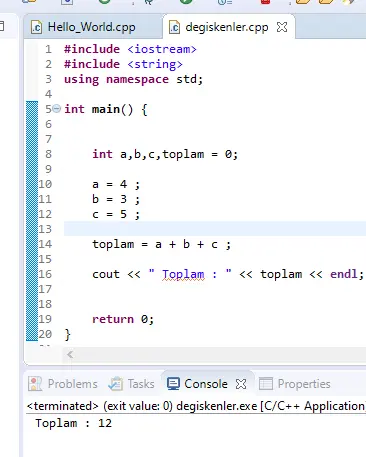Click the 'a = 4 ;' assignment
The width and height of the screenshot is (366, 457).
[x=116, y=184]
